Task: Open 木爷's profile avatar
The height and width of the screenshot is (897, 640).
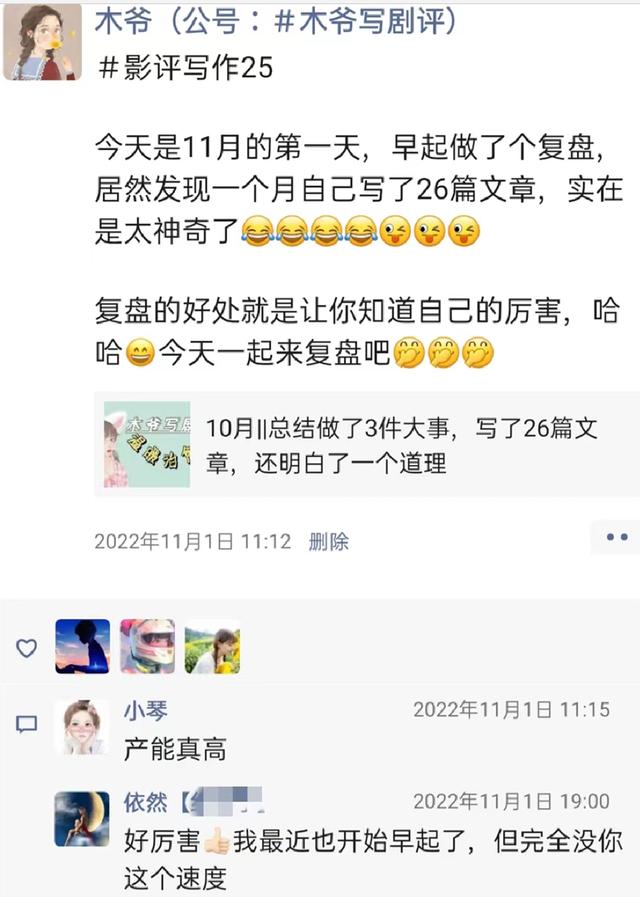Action: coord(42,41)
